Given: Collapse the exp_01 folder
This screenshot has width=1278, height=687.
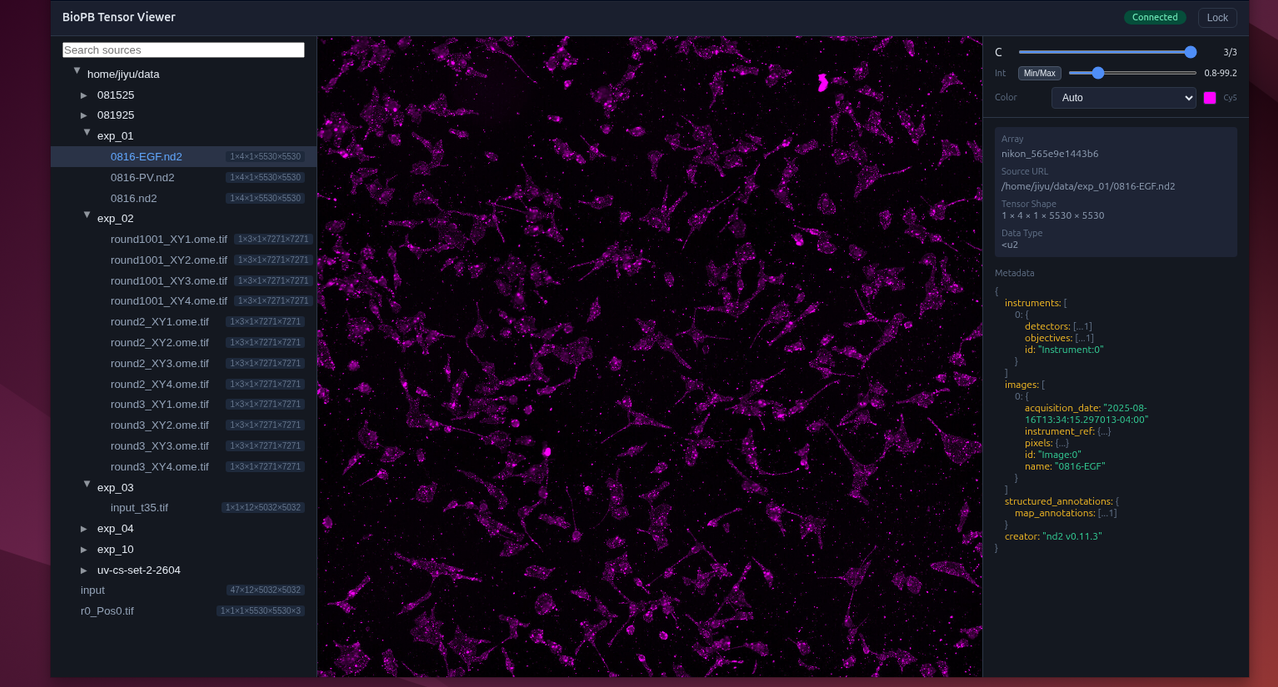Looking at the screenshot, I should [87, 132].
